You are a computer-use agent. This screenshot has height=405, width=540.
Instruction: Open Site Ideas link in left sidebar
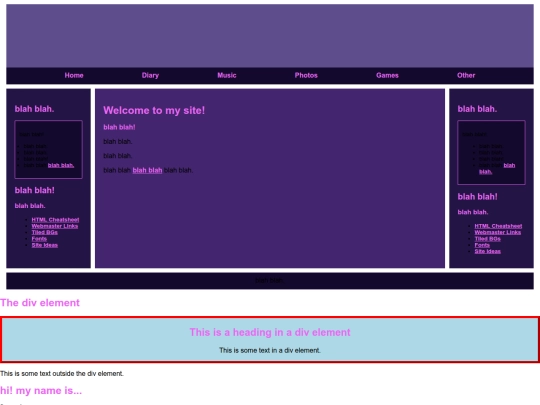point(44,245)
